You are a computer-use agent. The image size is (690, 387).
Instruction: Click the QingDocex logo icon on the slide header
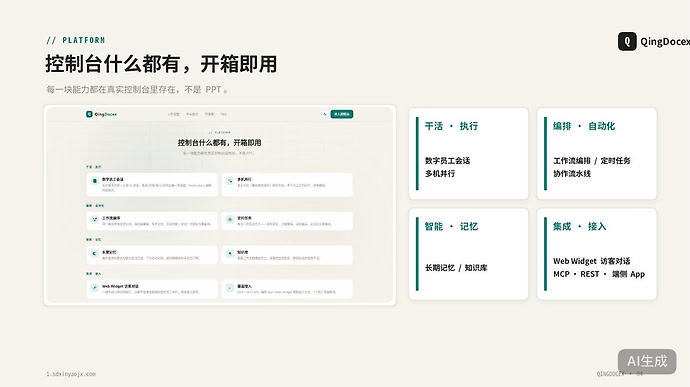[627, 41]
